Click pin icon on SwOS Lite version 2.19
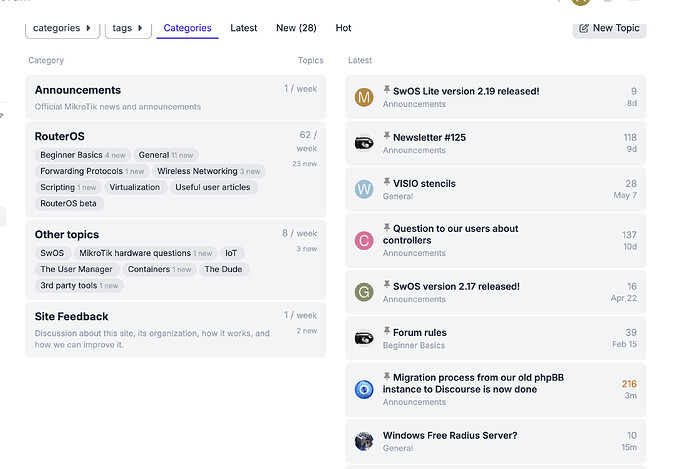Image resolution: width=690 pixels, height=469 pixels. point(386,90)
